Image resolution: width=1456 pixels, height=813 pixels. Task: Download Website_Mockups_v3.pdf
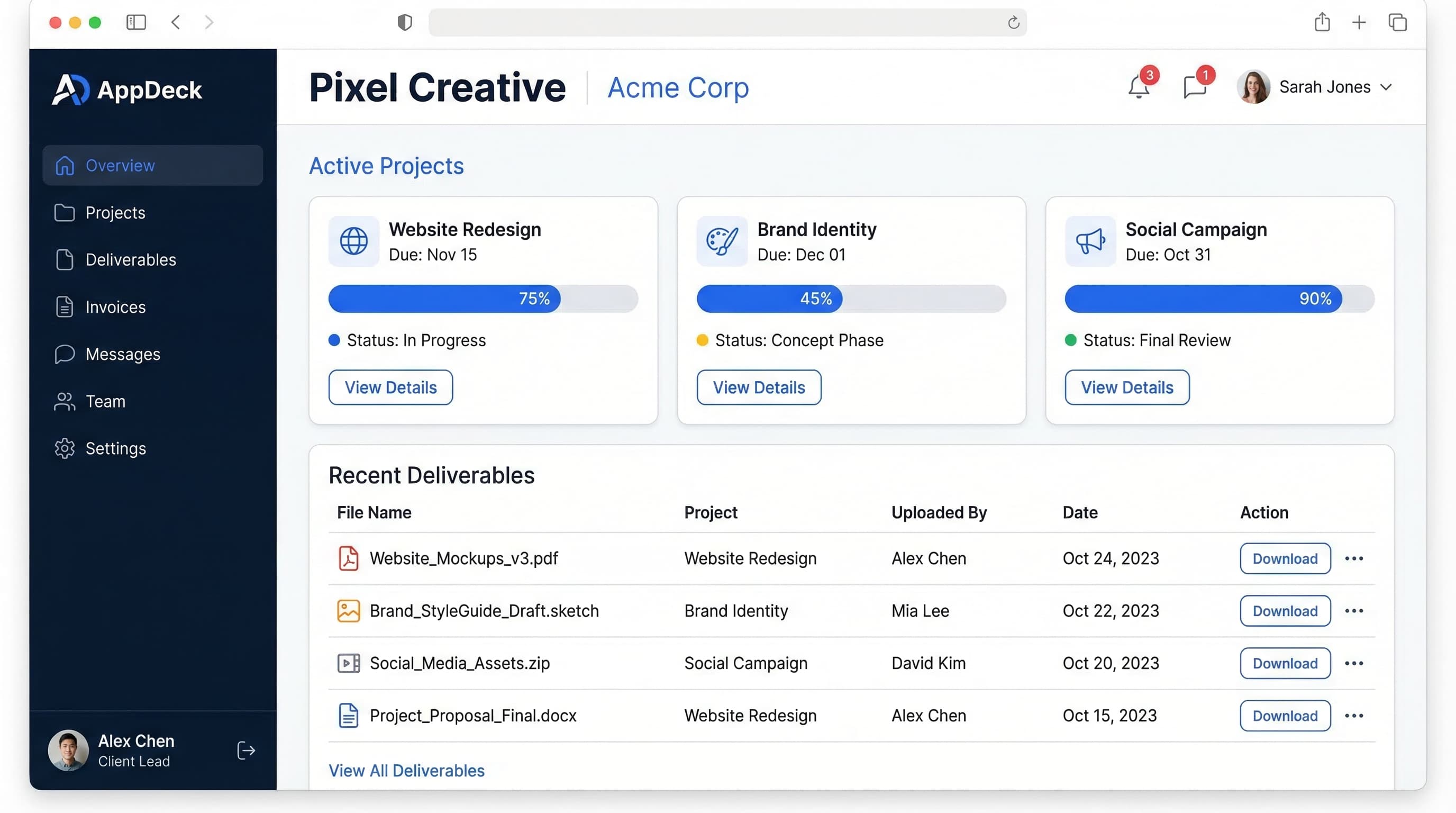click(x=1285, y=558)
